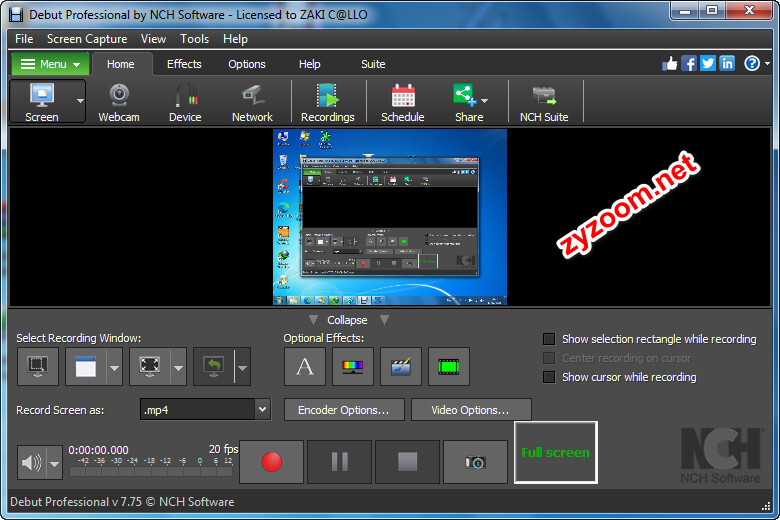Screen dimensions: 780x520
Task: Toggle the speaker audio button
Action: [x=32, y=463]
